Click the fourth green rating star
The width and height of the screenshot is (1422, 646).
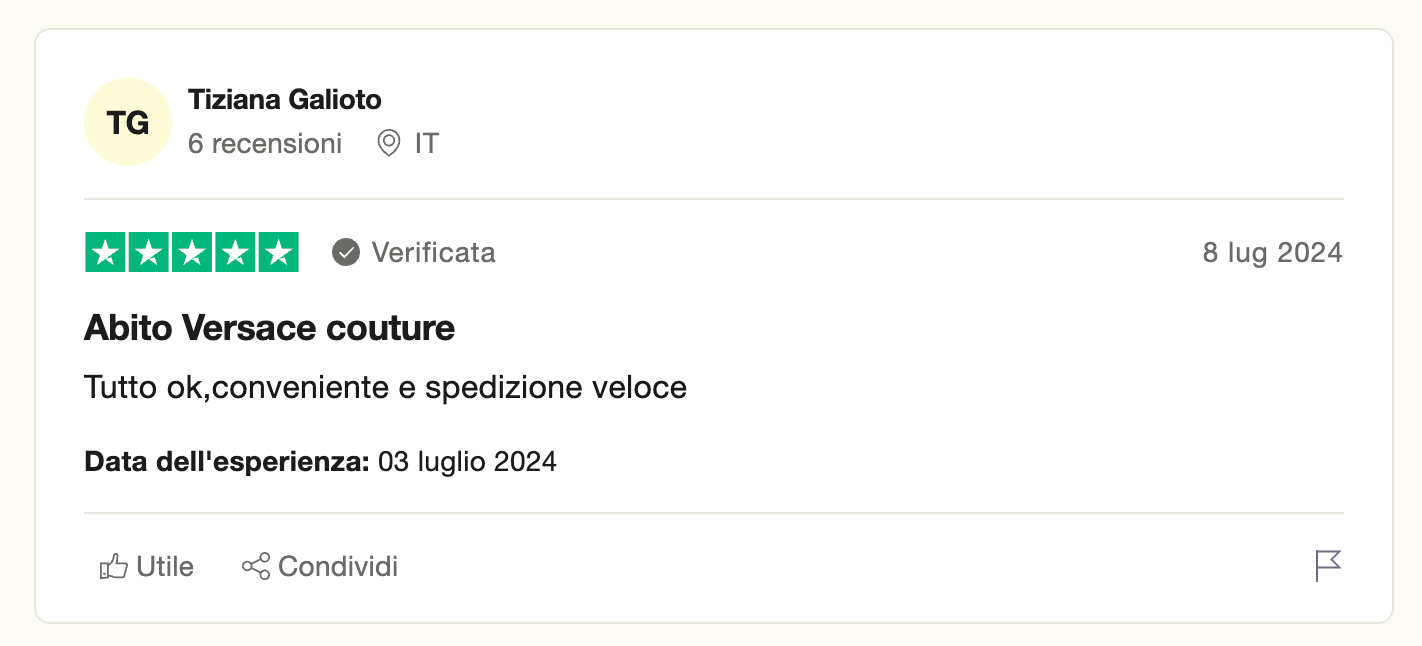tap(235, 253)
